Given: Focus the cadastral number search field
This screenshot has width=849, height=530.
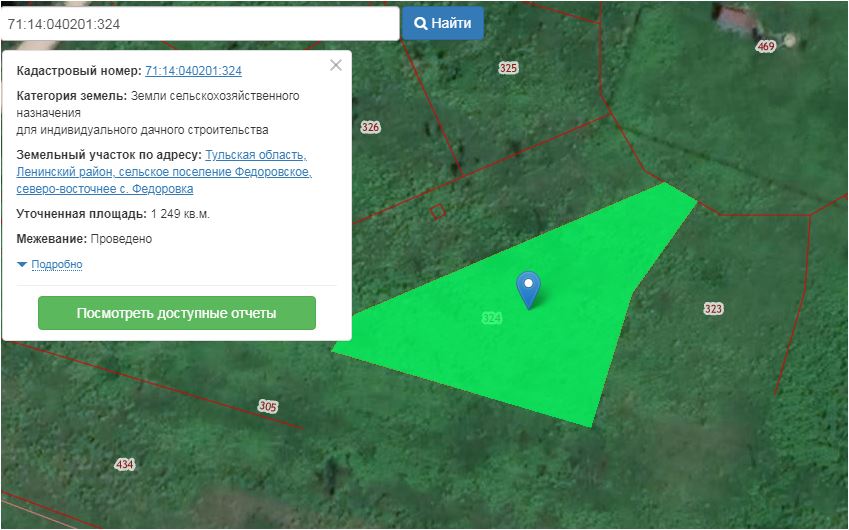Looking at the screenshot, I should [x=200, y=23].
